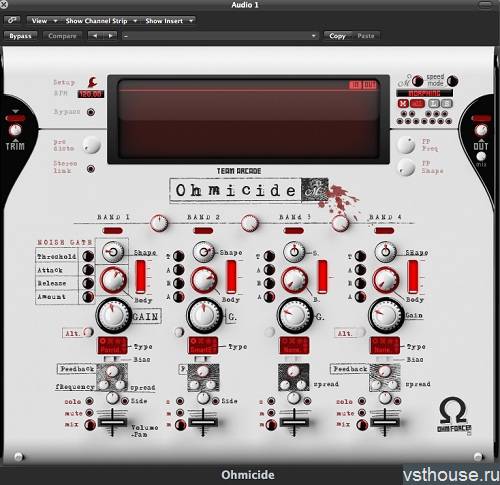Toggle Band 1 Side button
500x485 pixels.
coord(125,401)
